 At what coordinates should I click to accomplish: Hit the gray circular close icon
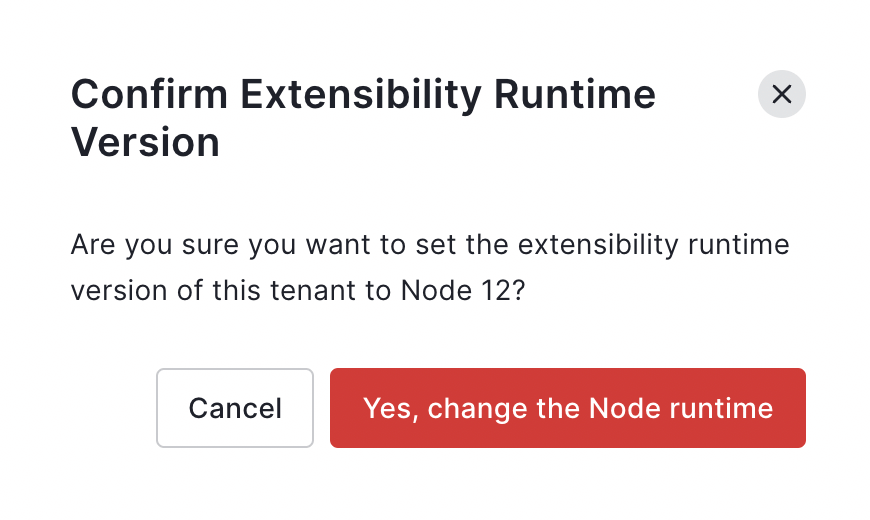pos(782,94)
